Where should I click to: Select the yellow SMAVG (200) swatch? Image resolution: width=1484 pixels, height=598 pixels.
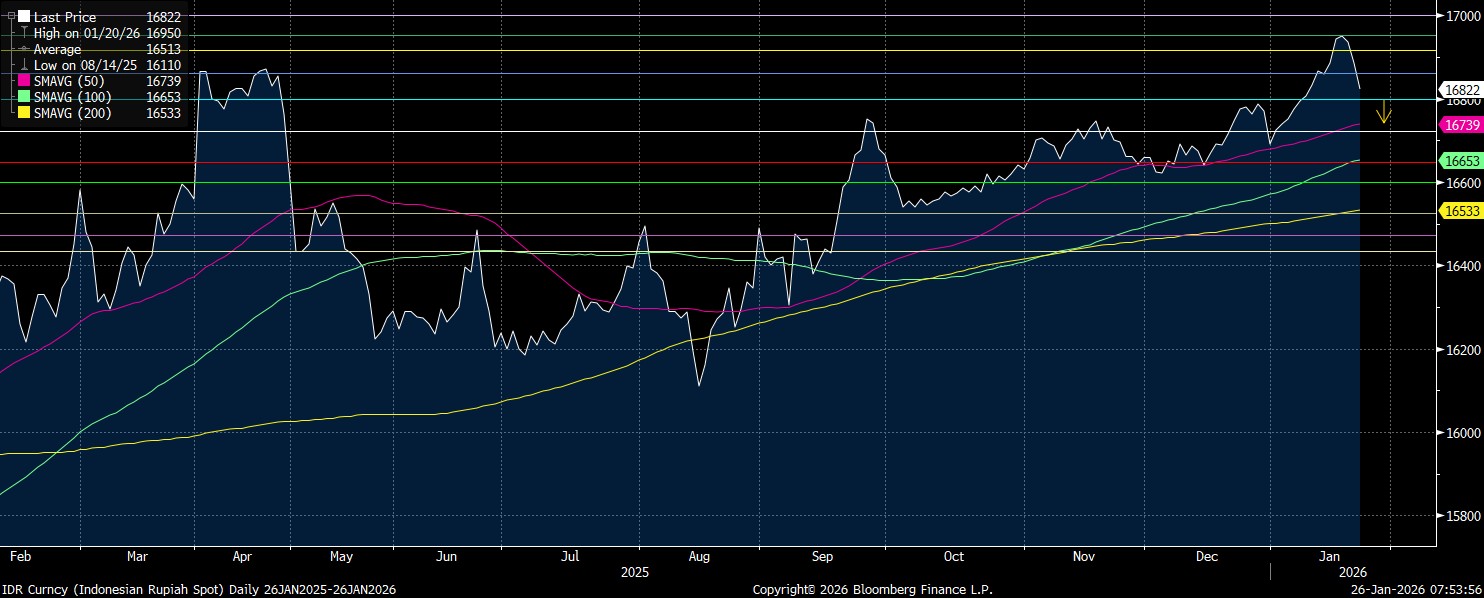[x=25, y=113]
